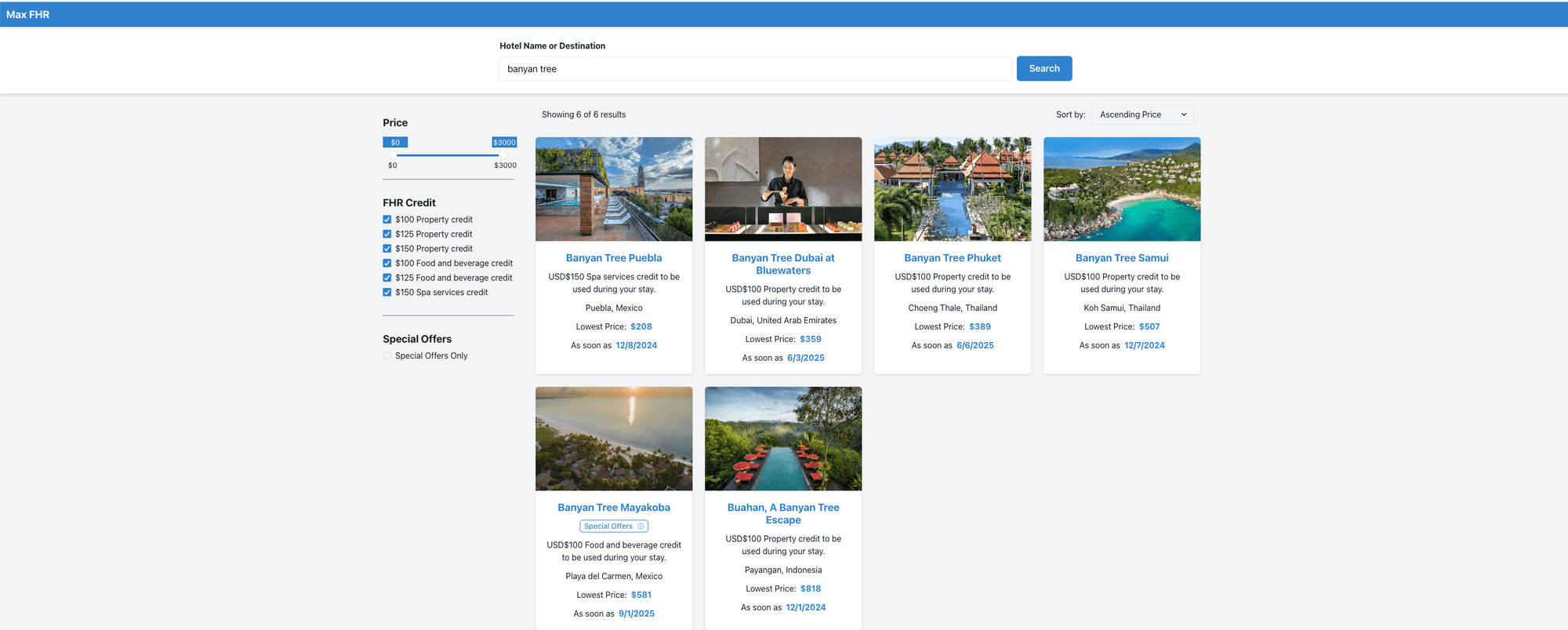Click info icon in Special Offers badge
This screenshot has height=630, width=1568.
pos(641,526)
